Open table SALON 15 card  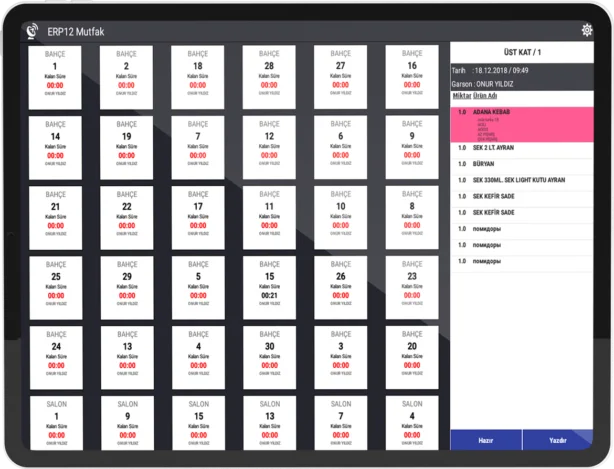coord(199,423)
